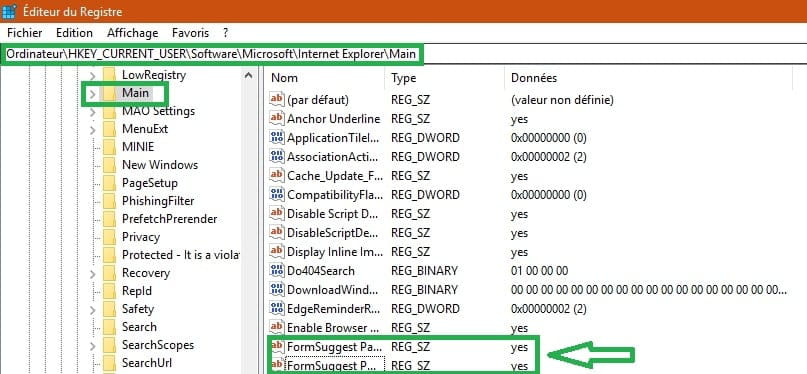Select the SearchUrl key
This screenshot has height=374, width=807.
click(147, 363)
